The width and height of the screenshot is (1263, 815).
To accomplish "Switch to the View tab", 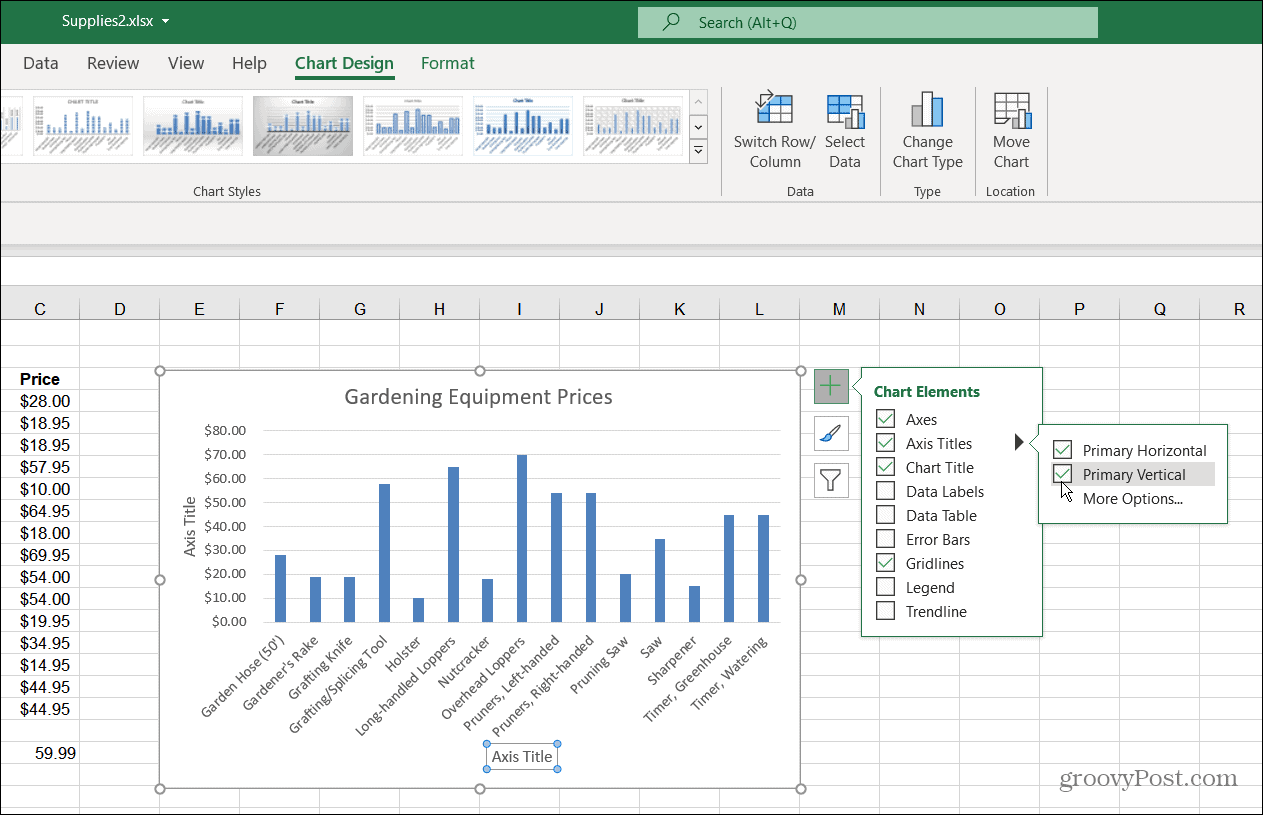I will tap(186, 63).
